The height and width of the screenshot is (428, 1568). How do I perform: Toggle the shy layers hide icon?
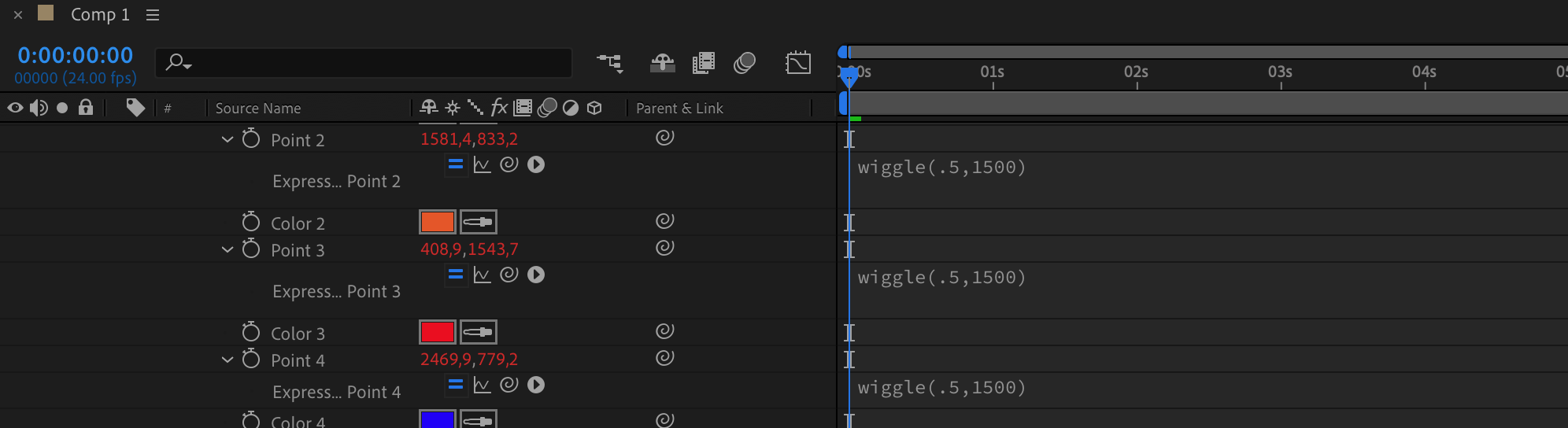tap(662, 63)
